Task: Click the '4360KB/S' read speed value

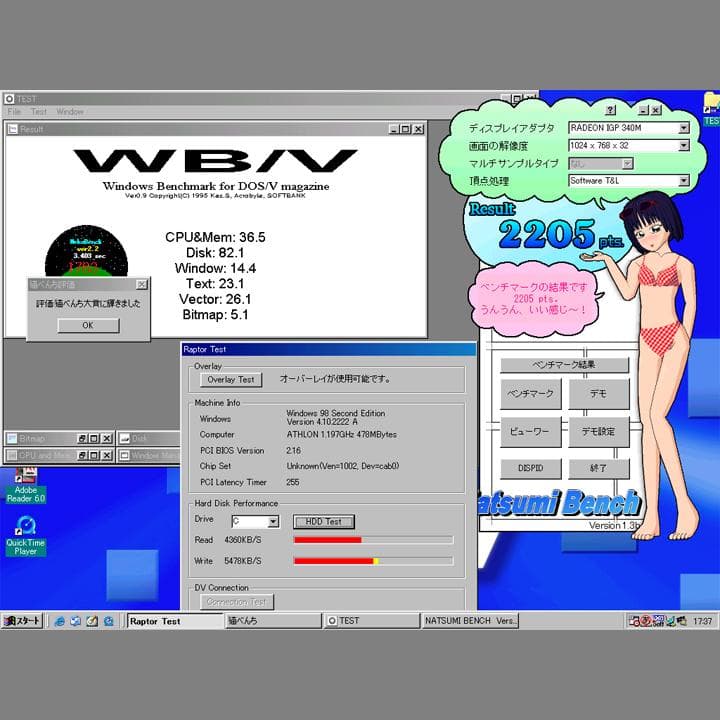Action: pyautogui.click(x=243, y=540)
